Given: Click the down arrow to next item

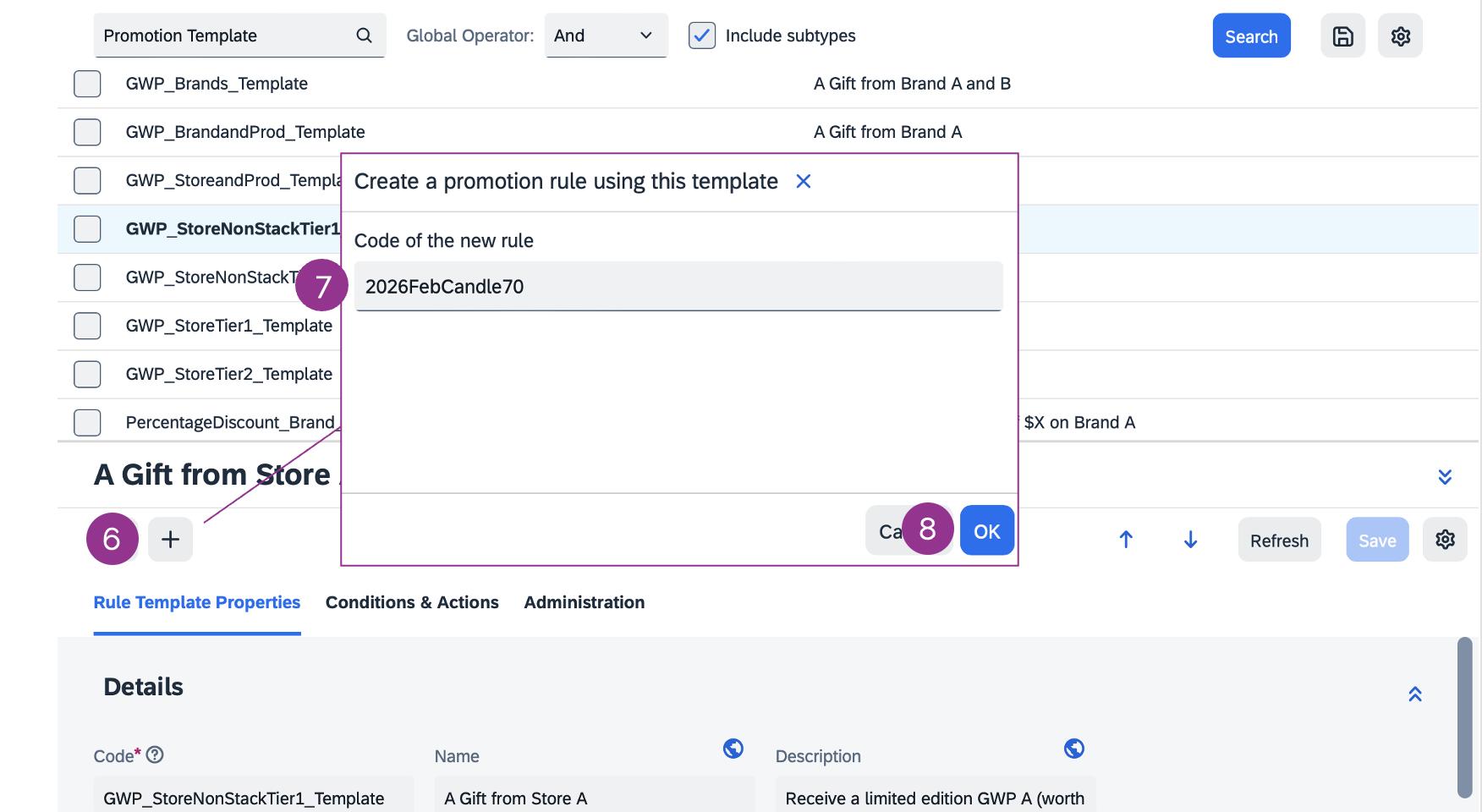Looking at the screenshot, I should tap(1190, 540).
